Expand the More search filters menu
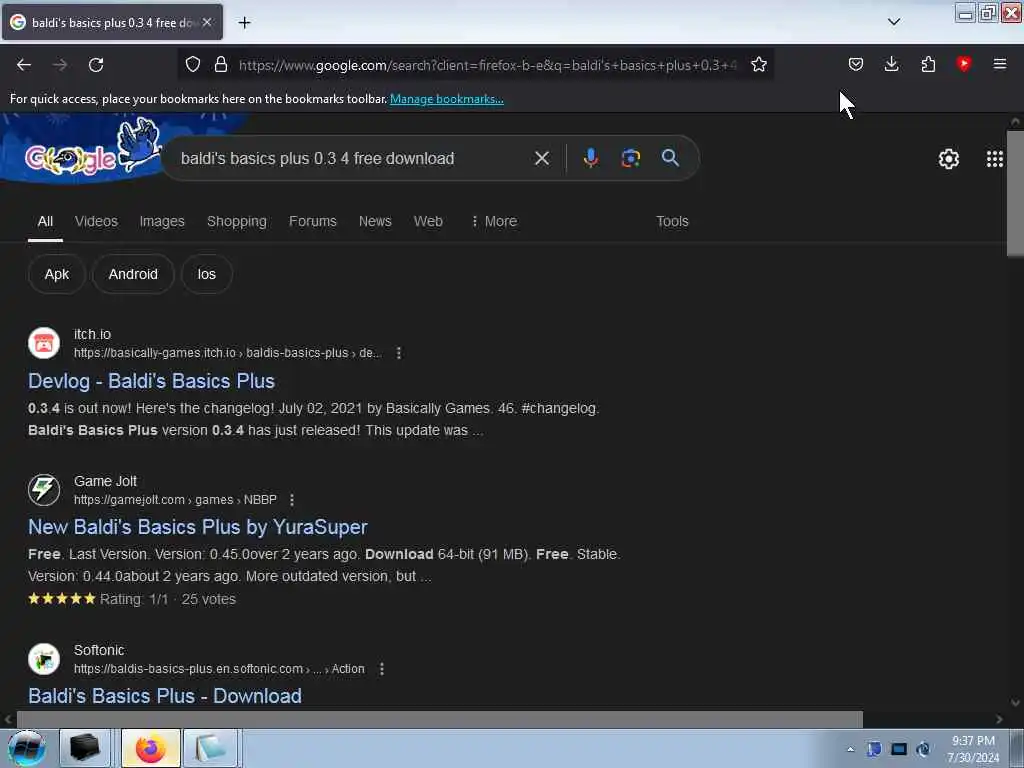 click(494, 221)
